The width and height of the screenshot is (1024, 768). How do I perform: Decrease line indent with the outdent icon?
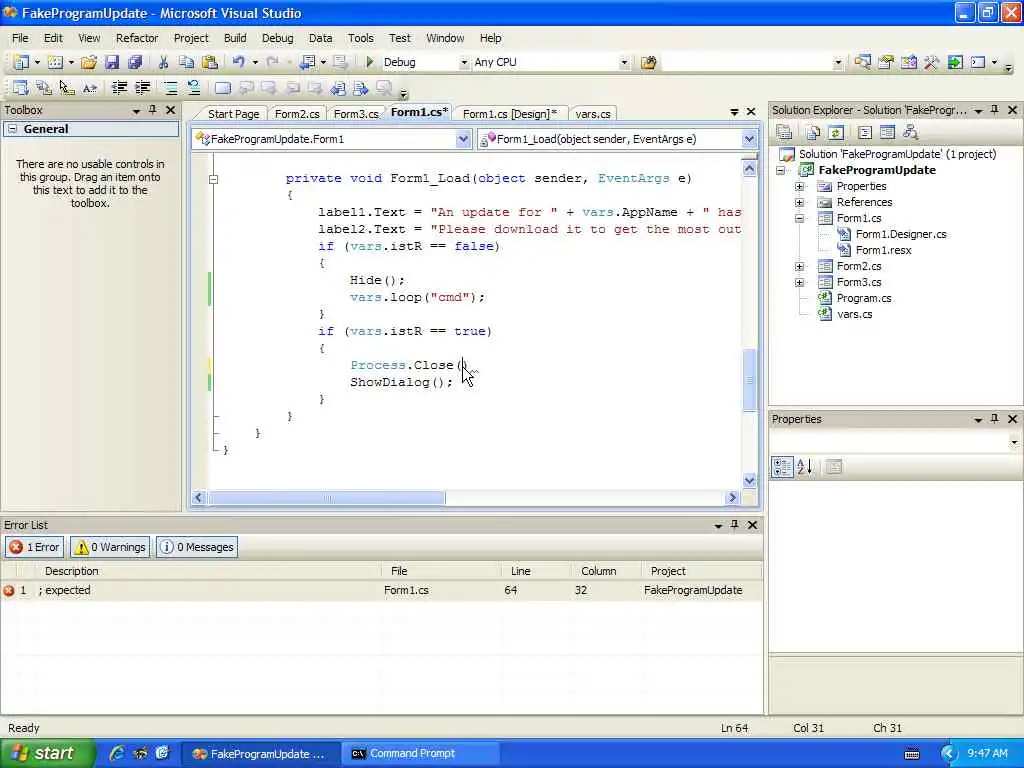(x=120, y=88)
